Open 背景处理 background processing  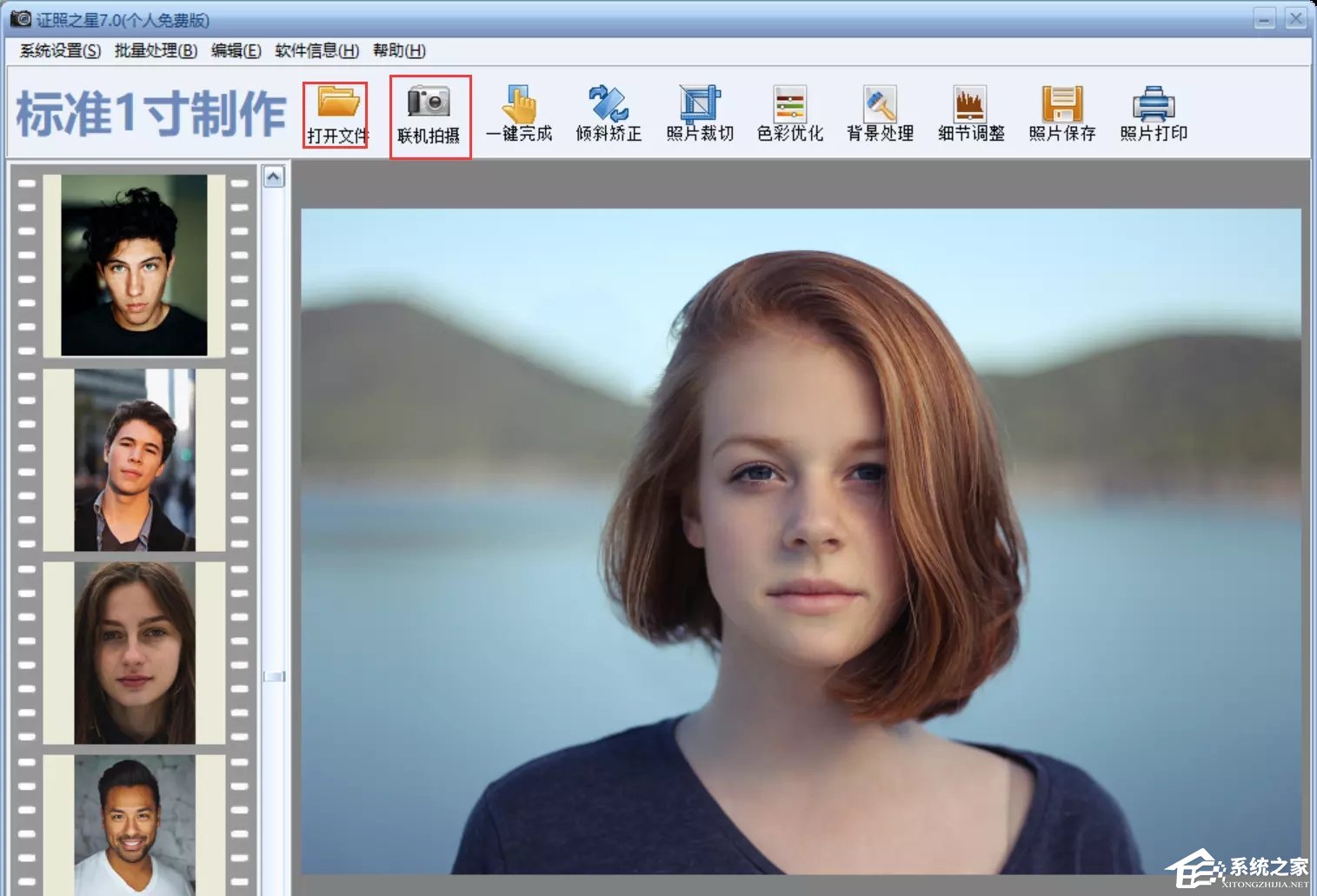click(x=880, y=106)
